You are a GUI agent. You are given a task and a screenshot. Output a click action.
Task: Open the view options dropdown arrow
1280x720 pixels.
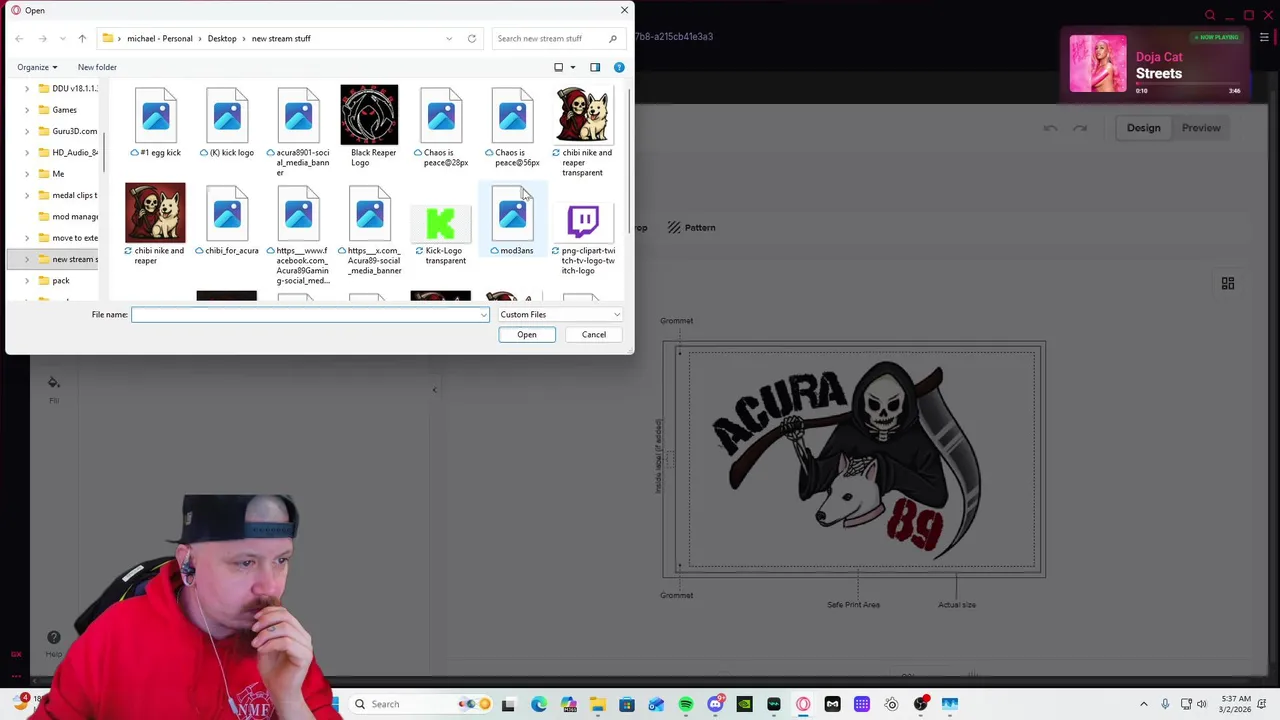click(573, 67)
